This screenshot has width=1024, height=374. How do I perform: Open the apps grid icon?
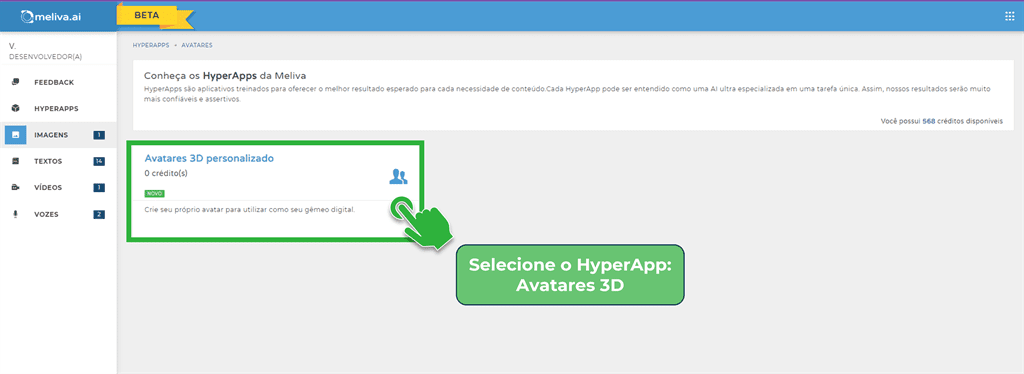tap(1010, 16)
